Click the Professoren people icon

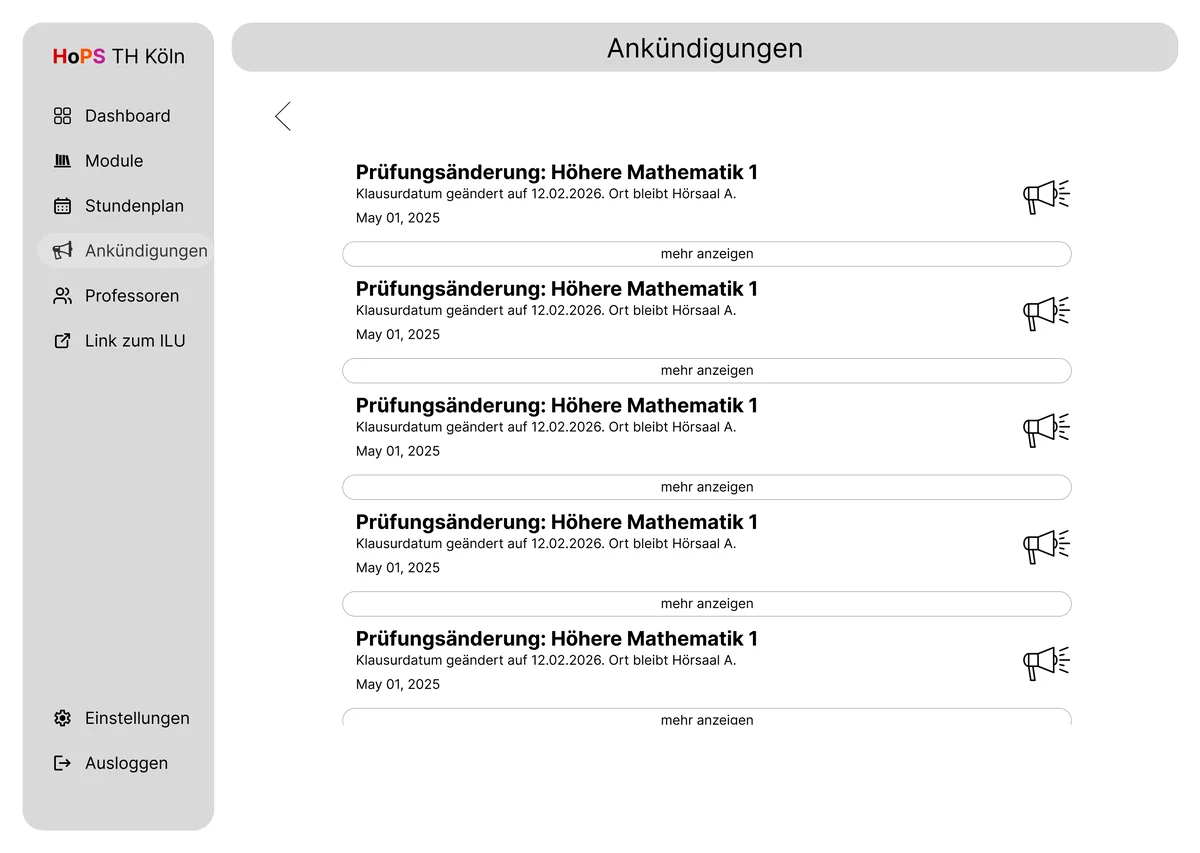(62, 296)
